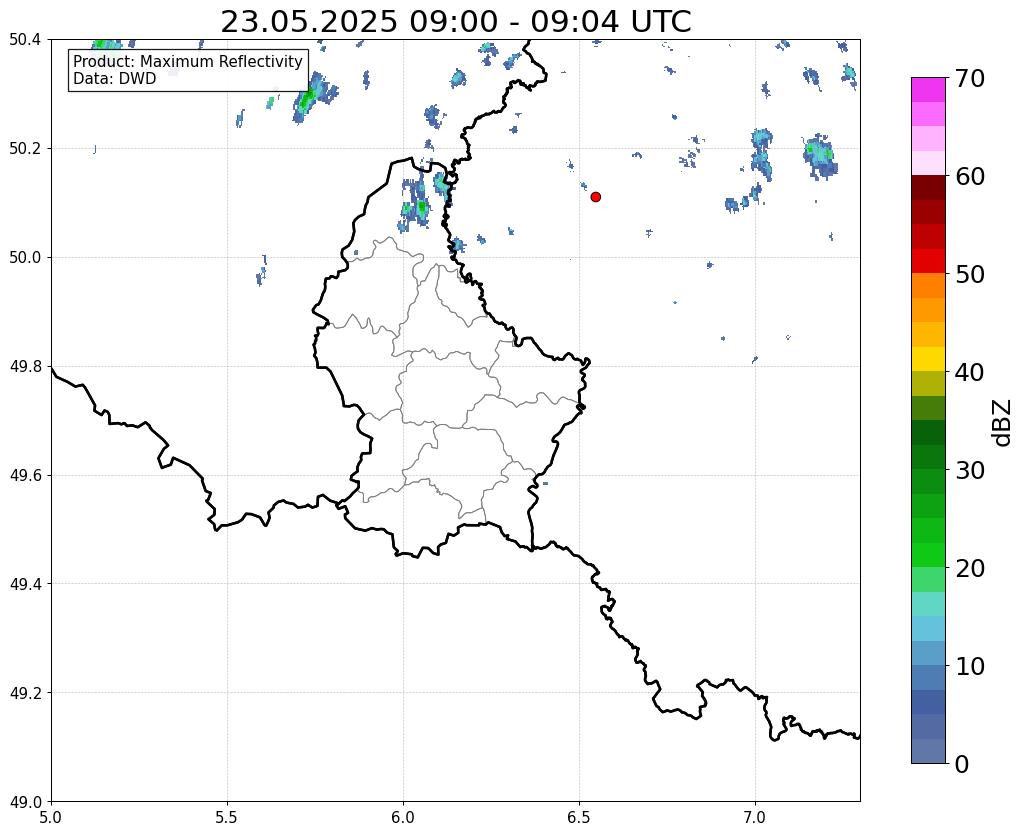Click the 10 tick label on colorbar
The image size is (1023, 834).
(x=970, y=666)
